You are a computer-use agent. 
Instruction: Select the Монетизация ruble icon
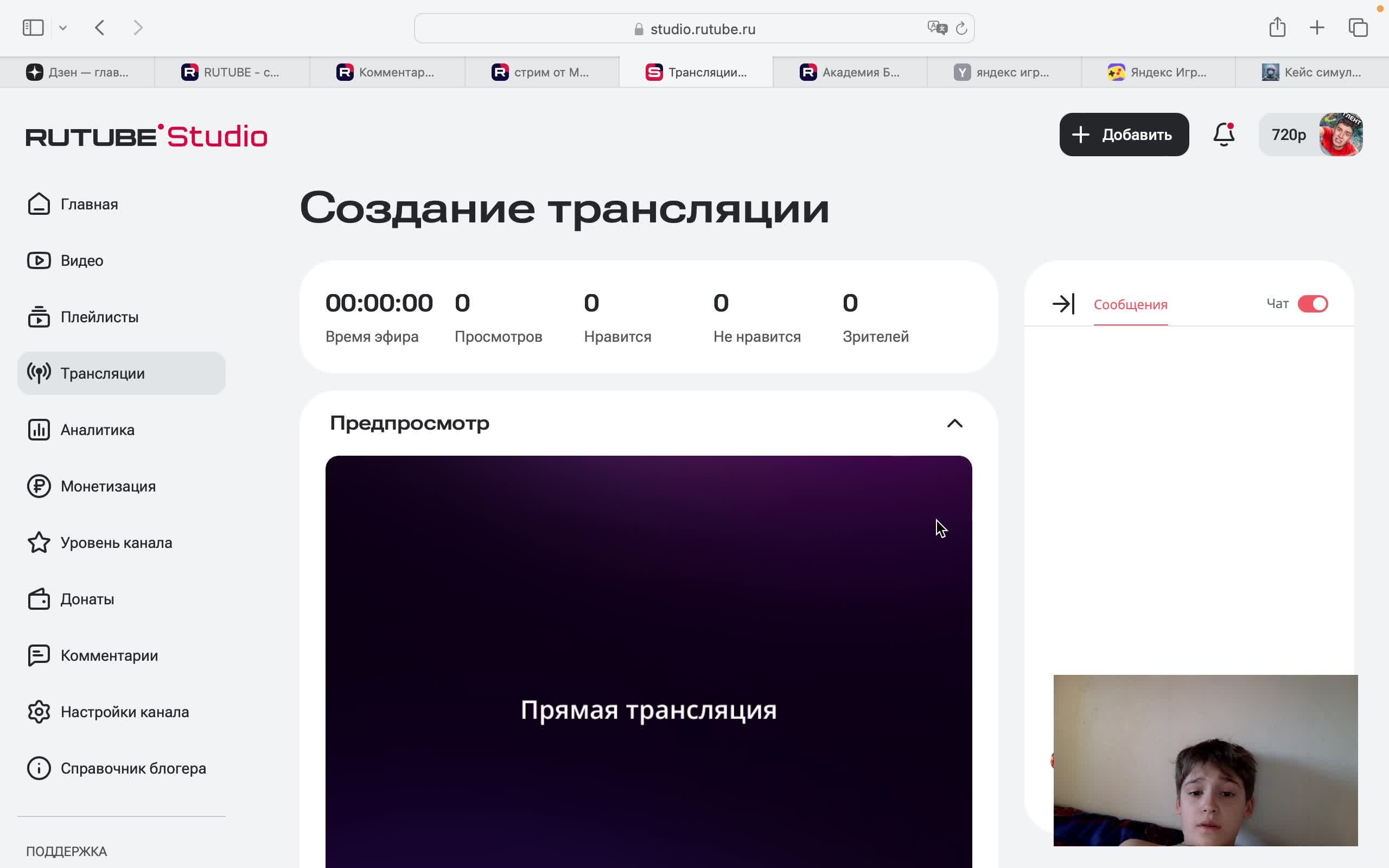coord(39,486)
